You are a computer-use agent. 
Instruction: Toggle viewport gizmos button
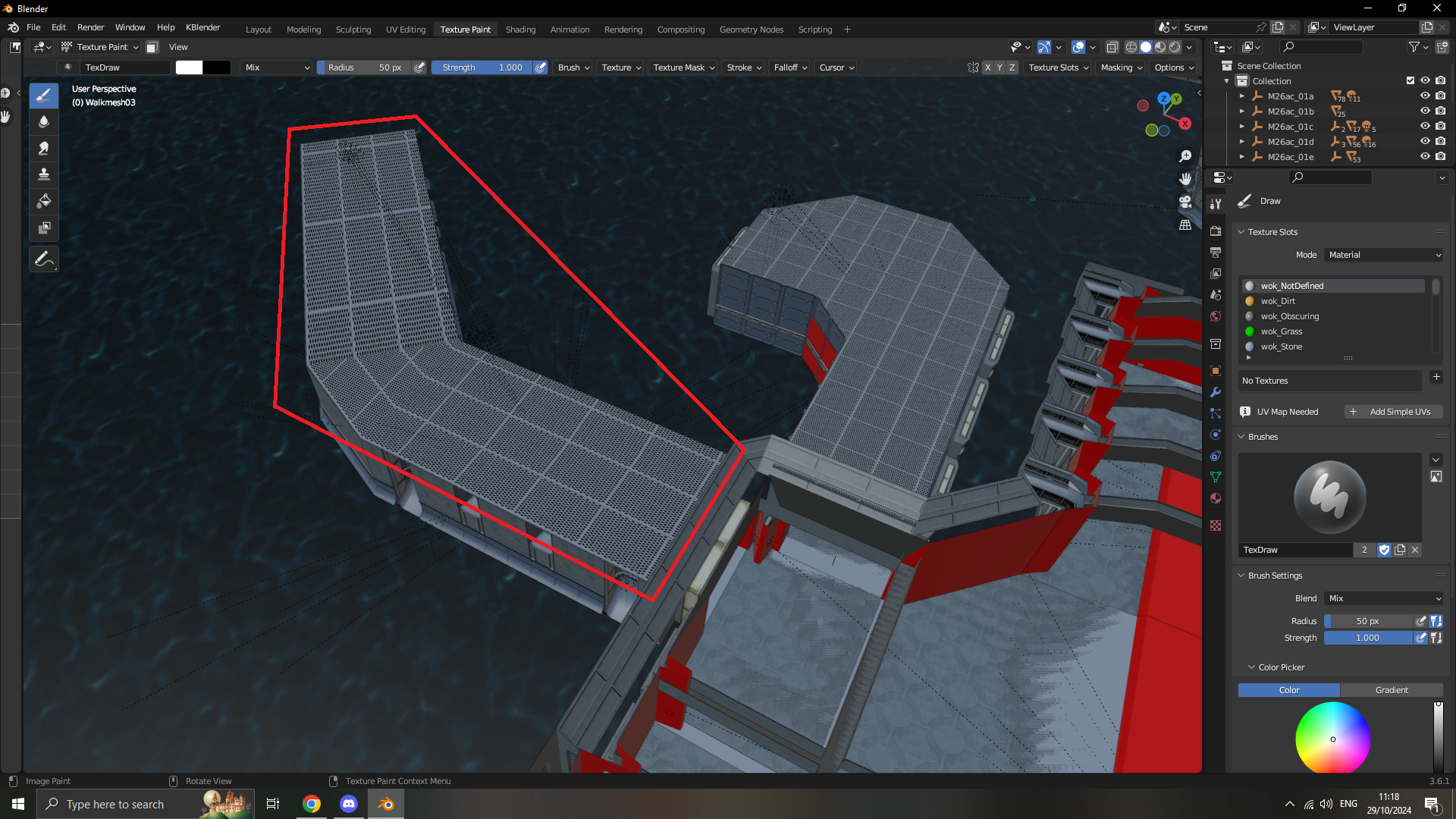pyautogui.click(x=1044, y=47)
